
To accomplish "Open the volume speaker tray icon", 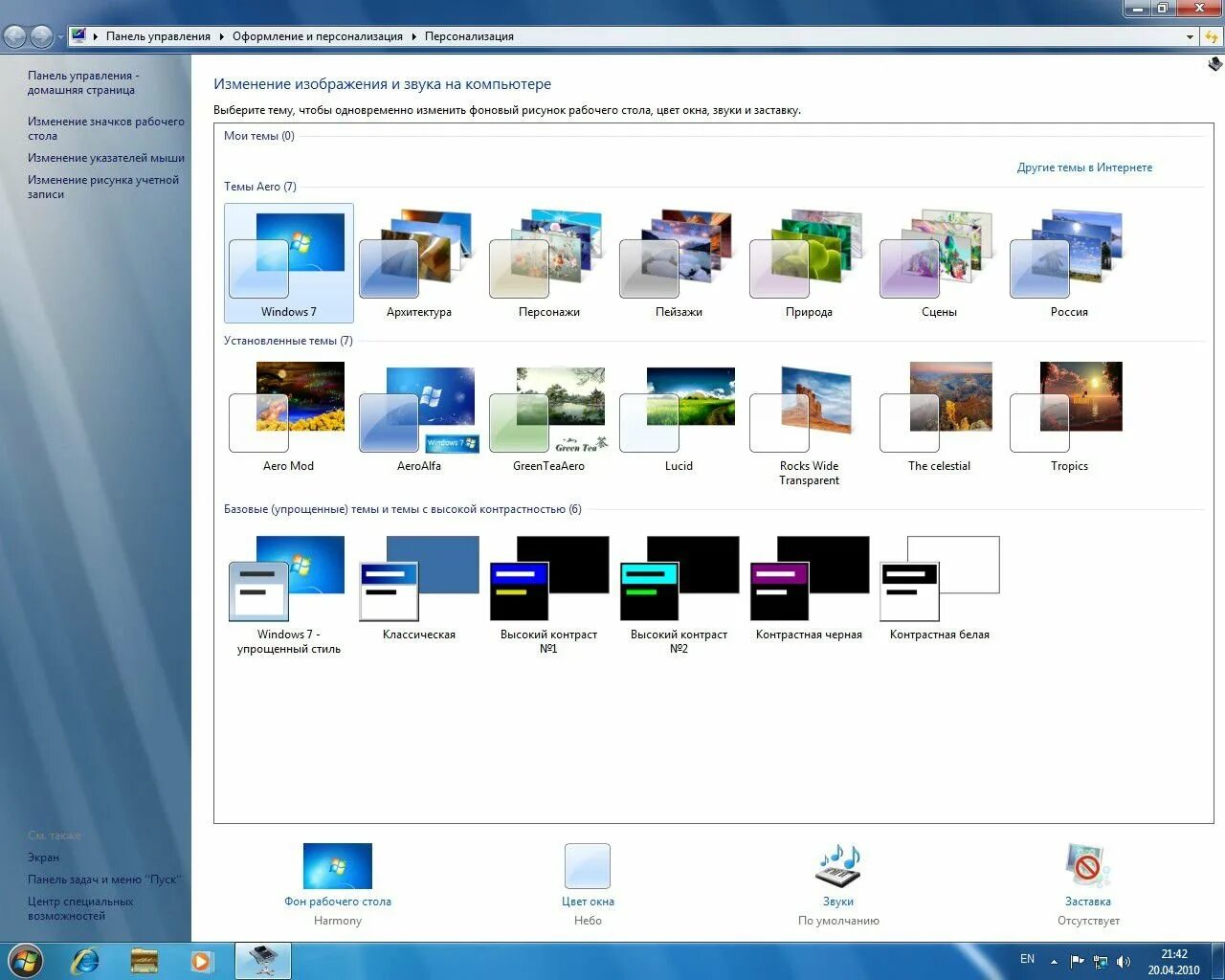I will pos(1124,962).
